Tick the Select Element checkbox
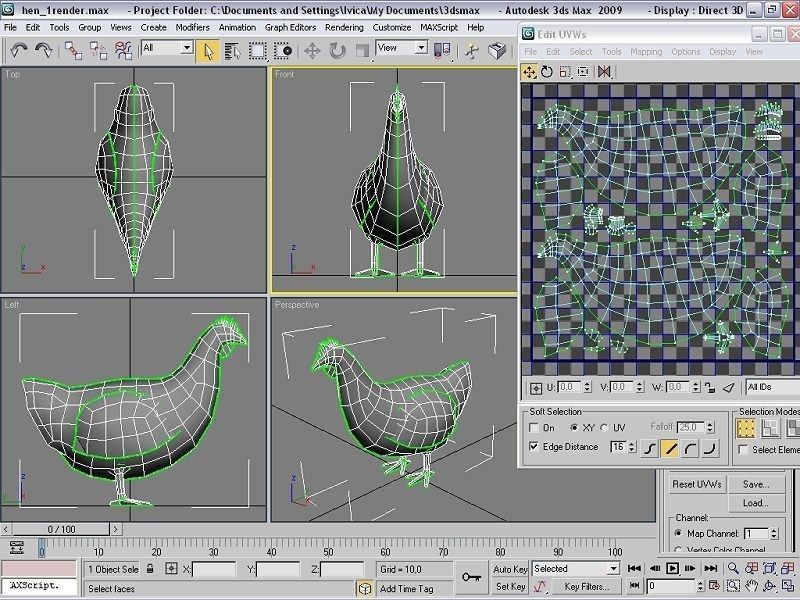Viewport: 800px width, 600px height. 743,449
